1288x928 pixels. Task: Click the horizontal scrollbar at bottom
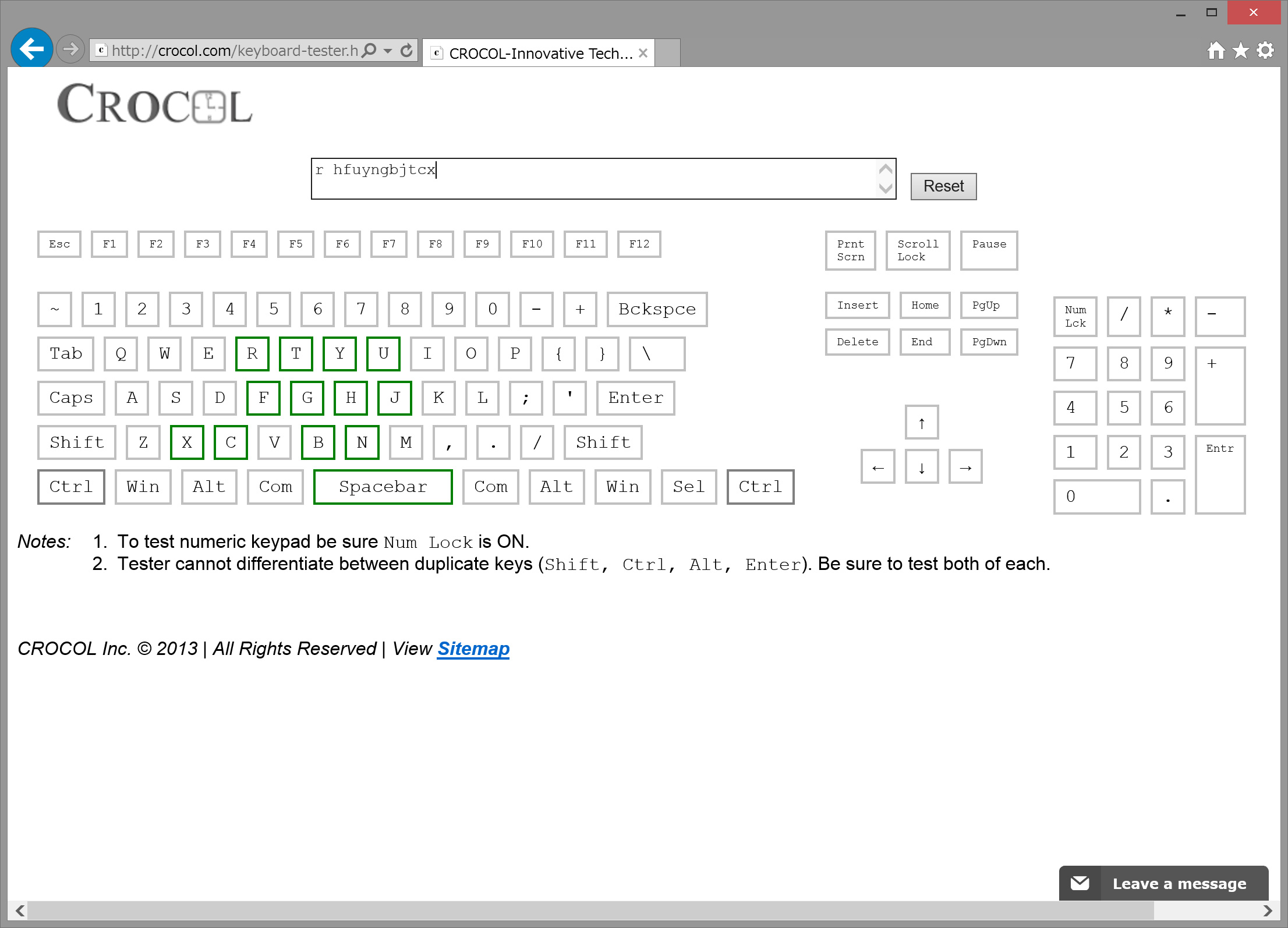(582, 911)
